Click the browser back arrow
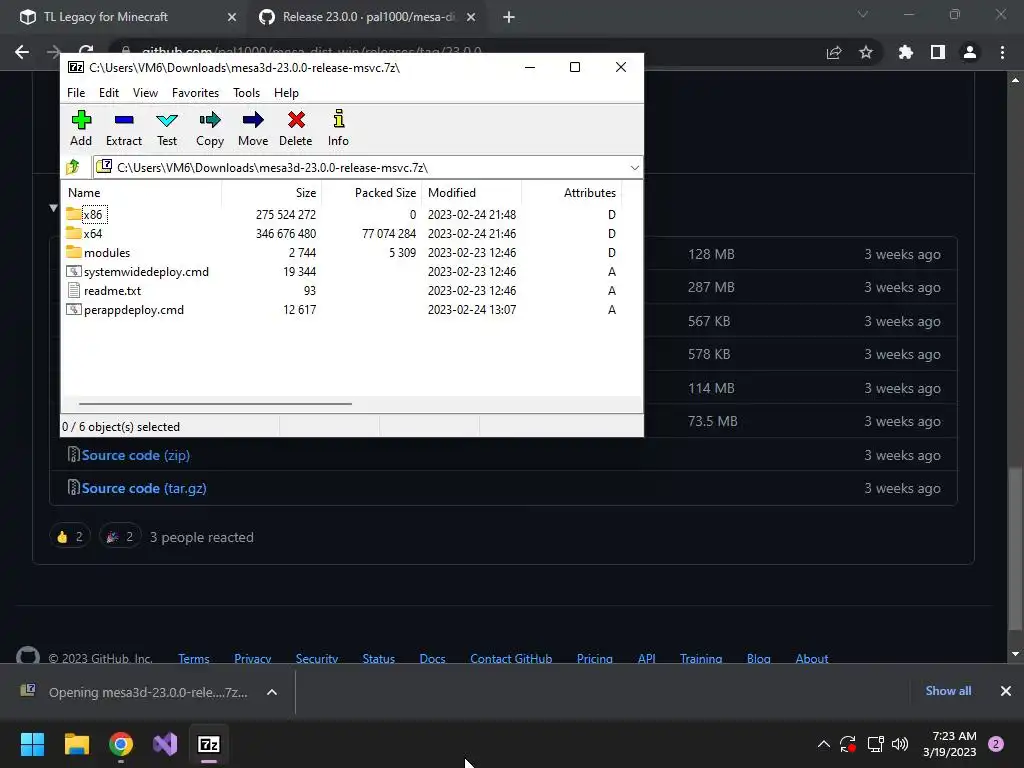Viewport: 1024px width, 768px height. pos(22,52)
